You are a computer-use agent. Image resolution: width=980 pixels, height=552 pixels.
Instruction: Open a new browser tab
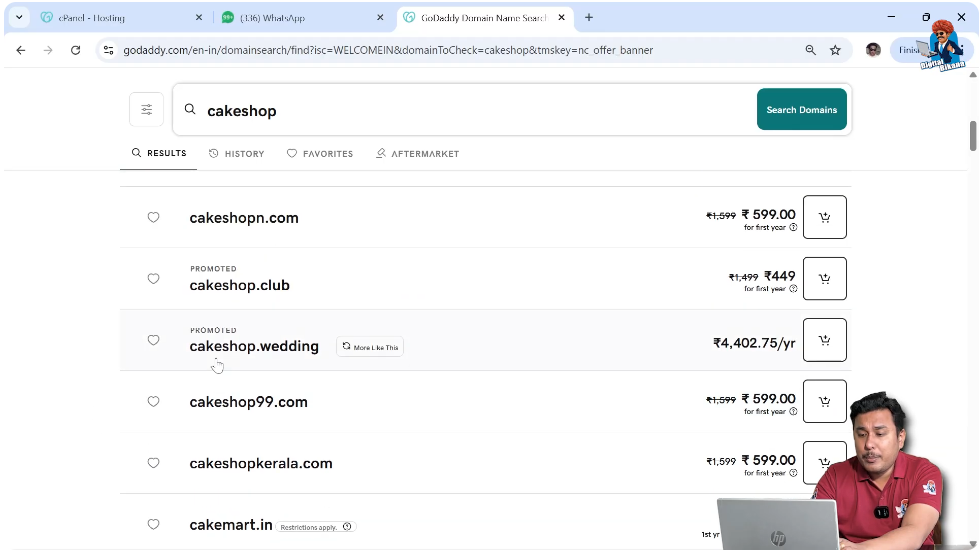(589, 18)
